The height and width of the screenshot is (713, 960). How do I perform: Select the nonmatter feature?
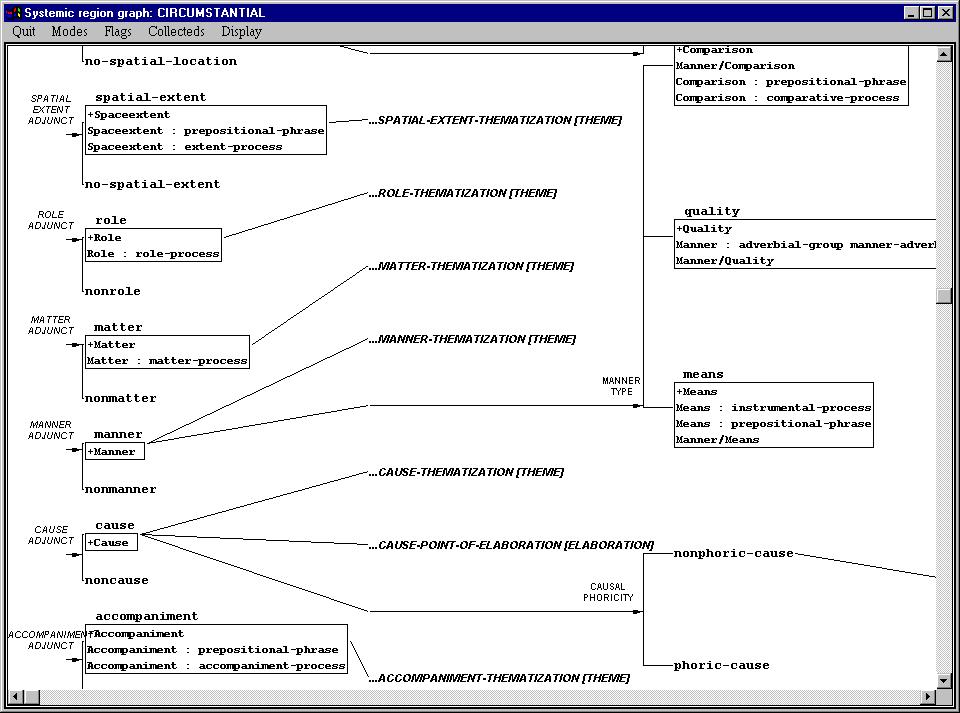click(121, 398)
